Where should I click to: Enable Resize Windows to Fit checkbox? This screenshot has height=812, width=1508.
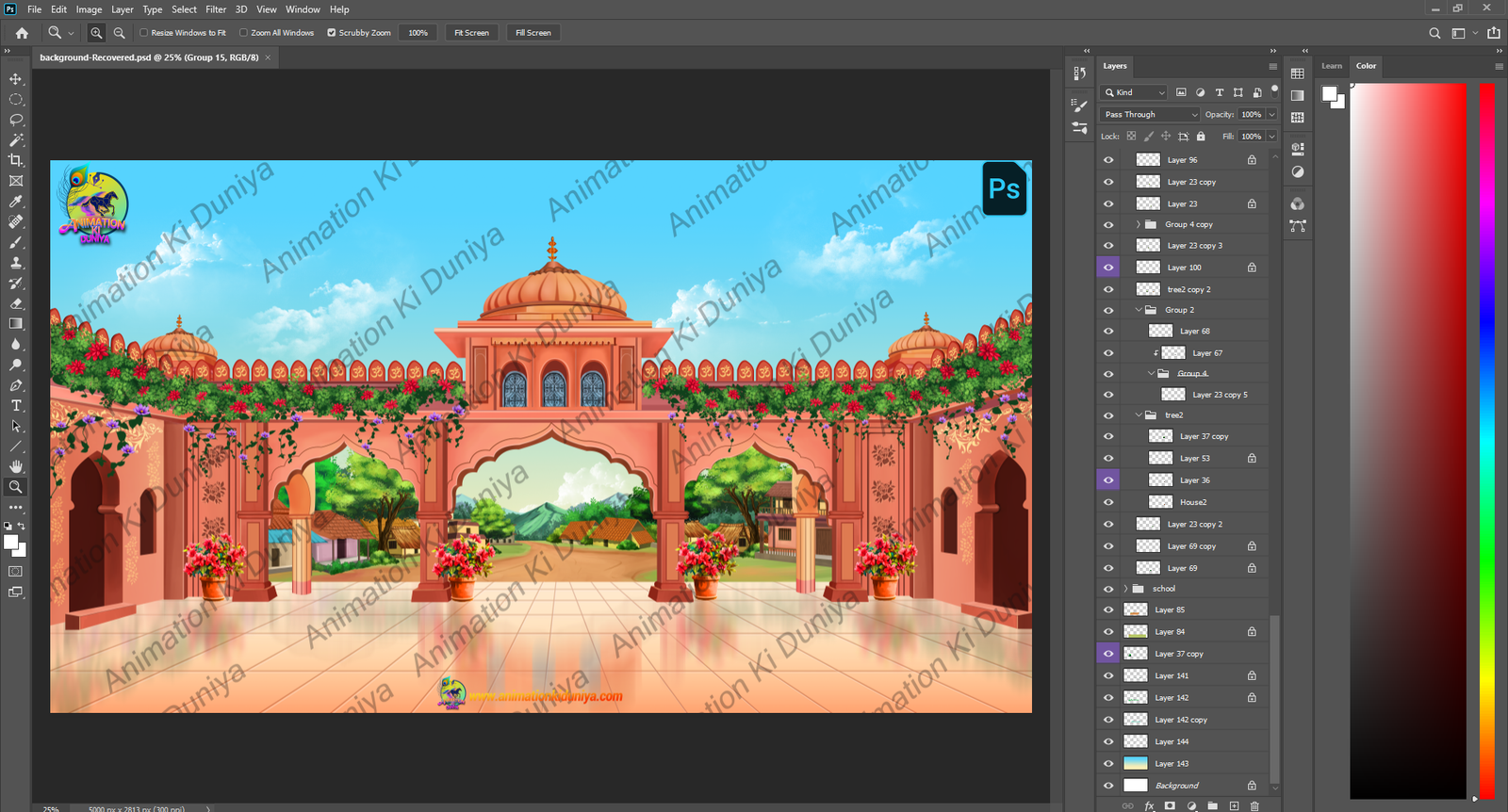[x=144, y=33]
